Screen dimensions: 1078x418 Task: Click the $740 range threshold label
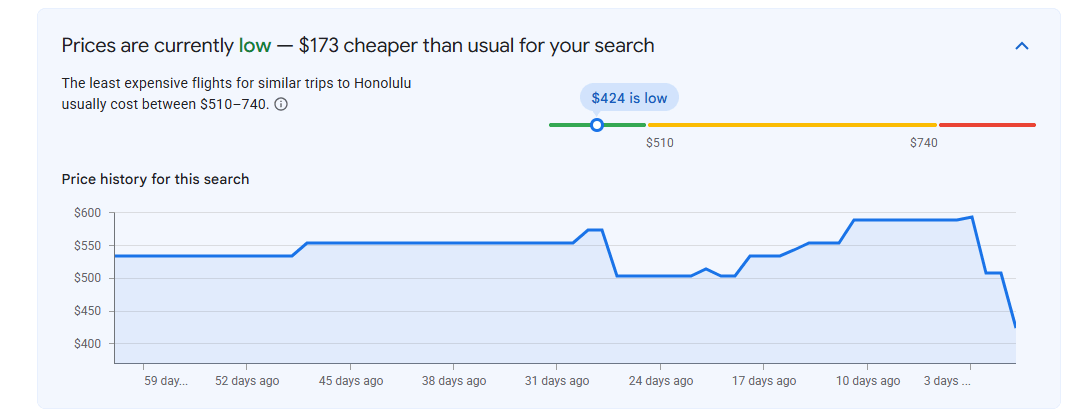(x=923, y=143)
